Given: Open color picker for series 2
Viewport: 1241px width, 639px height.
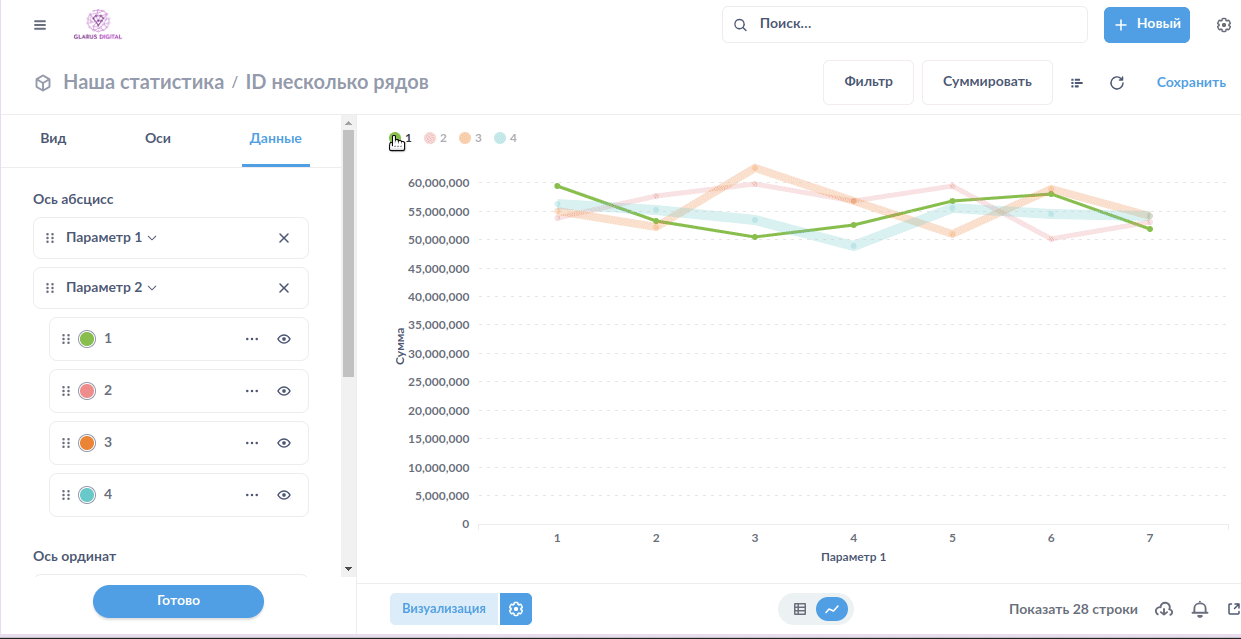Looking at the screenshot, I should pyautogui.click(x=87, y=391).
